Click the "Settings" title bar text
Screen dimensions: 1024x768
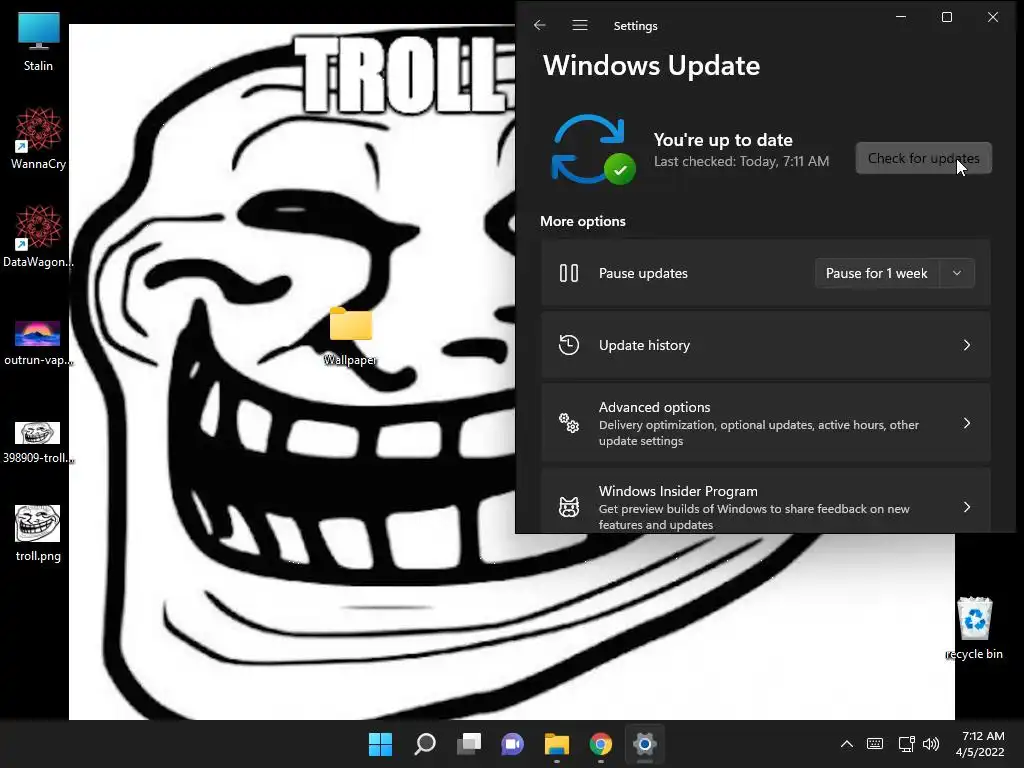635,25
